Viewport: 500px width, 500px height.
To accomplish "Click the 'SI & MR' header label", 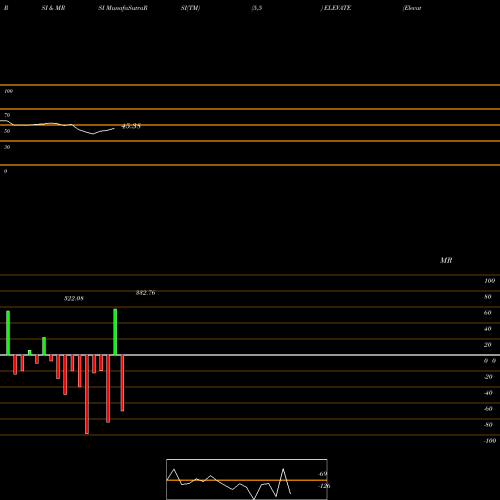I will click(x=53, y=8).
